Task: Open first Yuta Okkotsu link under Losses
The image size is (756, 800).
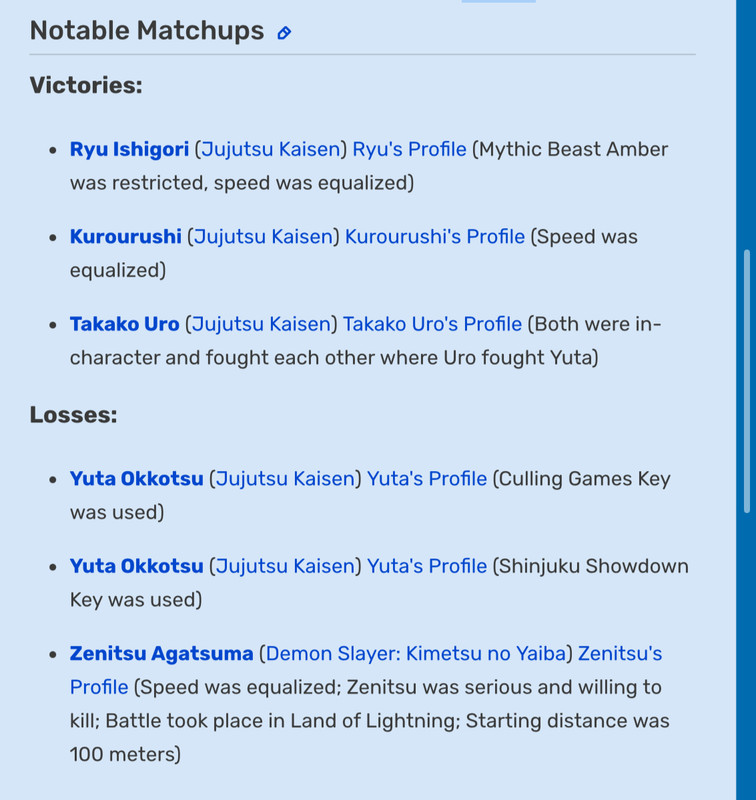Action: [x=137, y=479]
